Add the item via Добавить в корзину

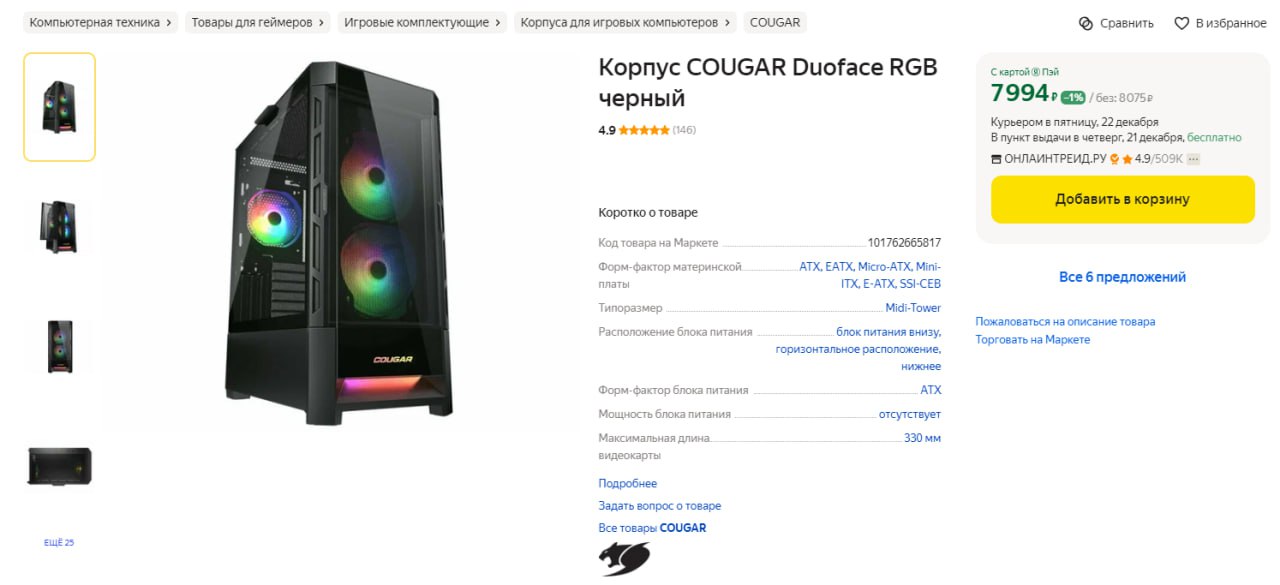(1122, 199)
